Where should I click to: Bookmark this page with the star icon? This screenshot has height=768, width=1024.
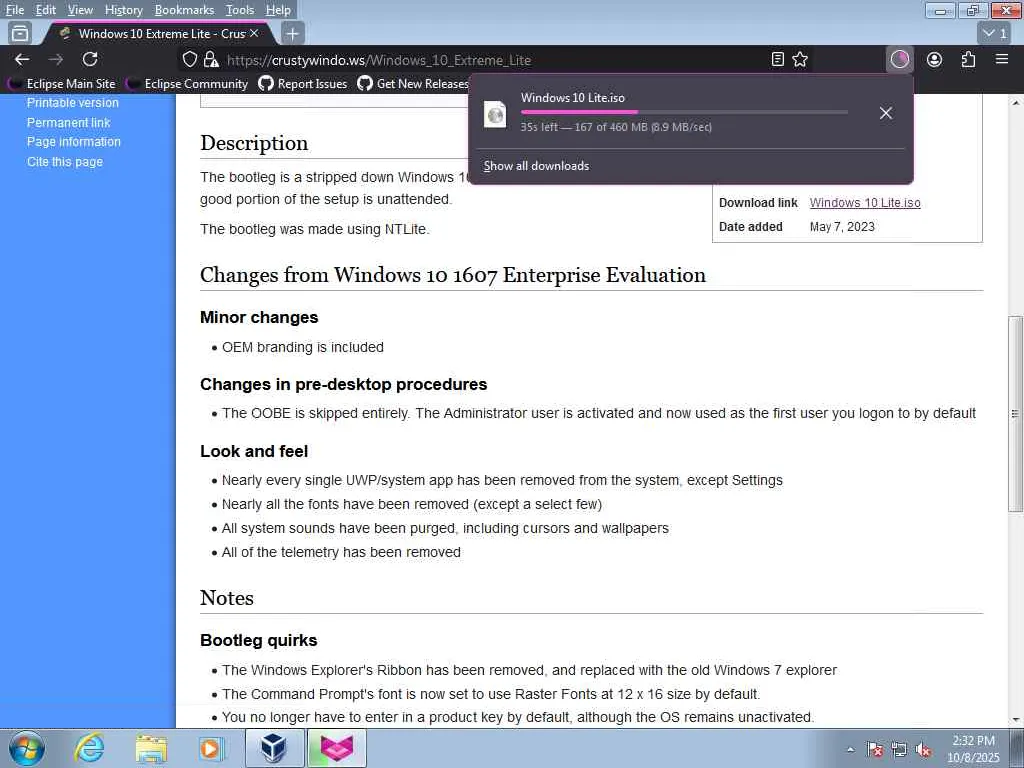[x=800, y=59]
